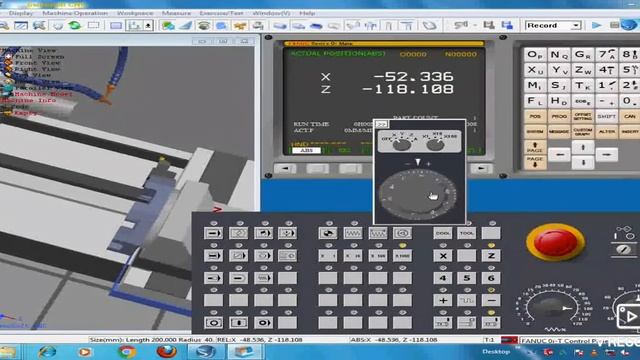The image size is (640, 360).
Task: Click the PAGE down key
Action: click(535, 162)
